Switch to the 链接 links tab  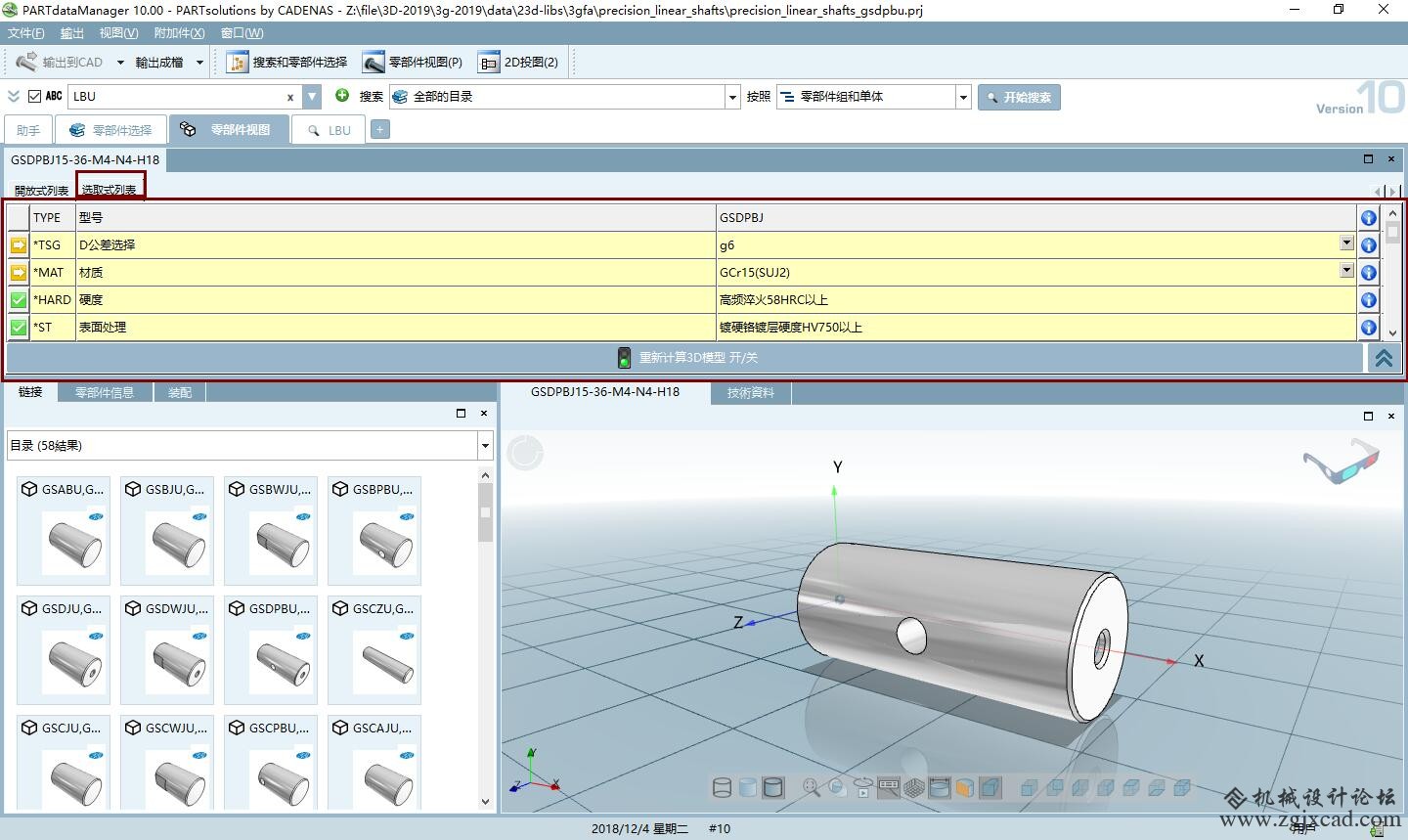click(x=30, y=392)
